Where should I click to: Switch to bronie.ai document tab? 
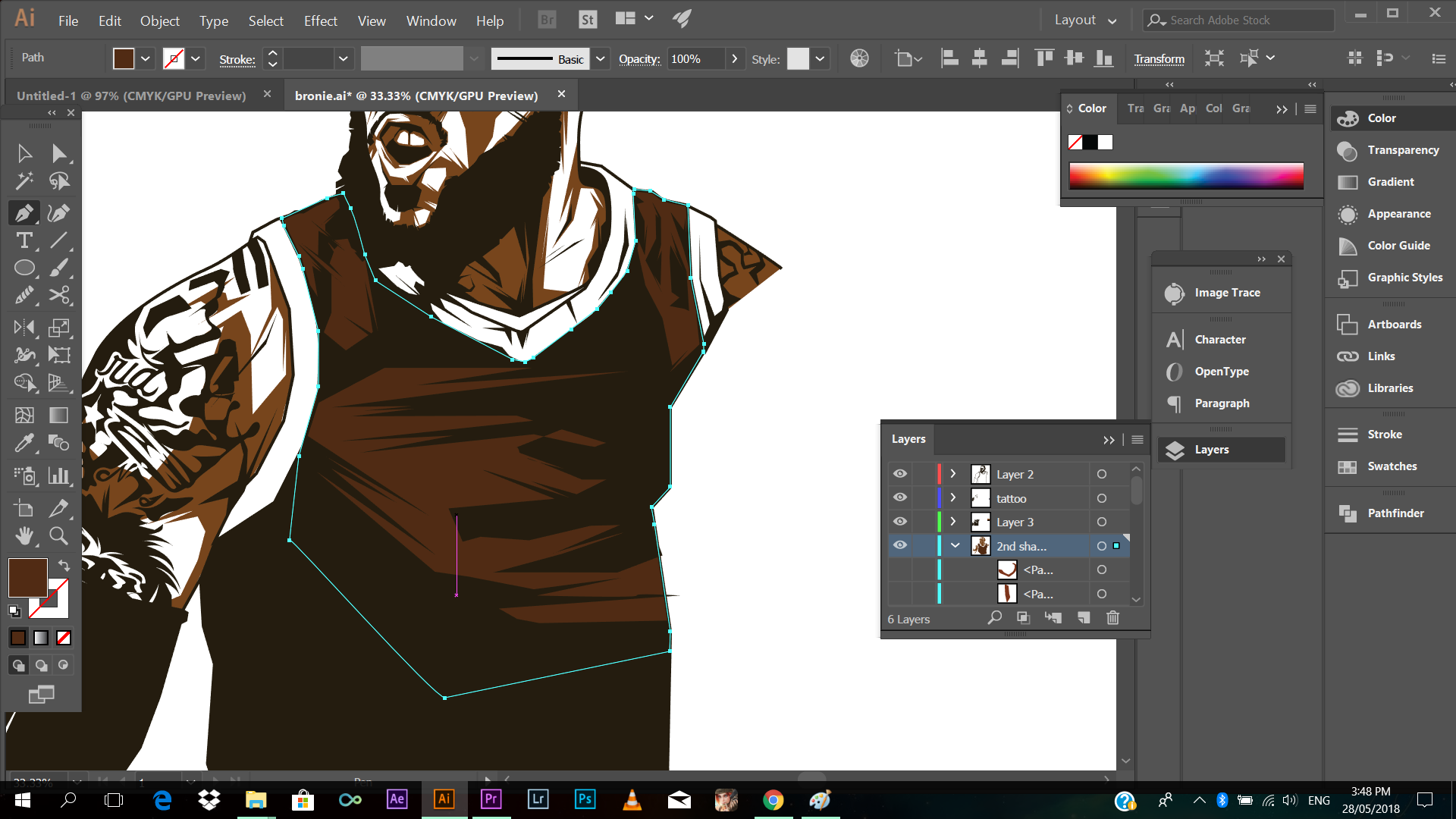tap(416, 96)
